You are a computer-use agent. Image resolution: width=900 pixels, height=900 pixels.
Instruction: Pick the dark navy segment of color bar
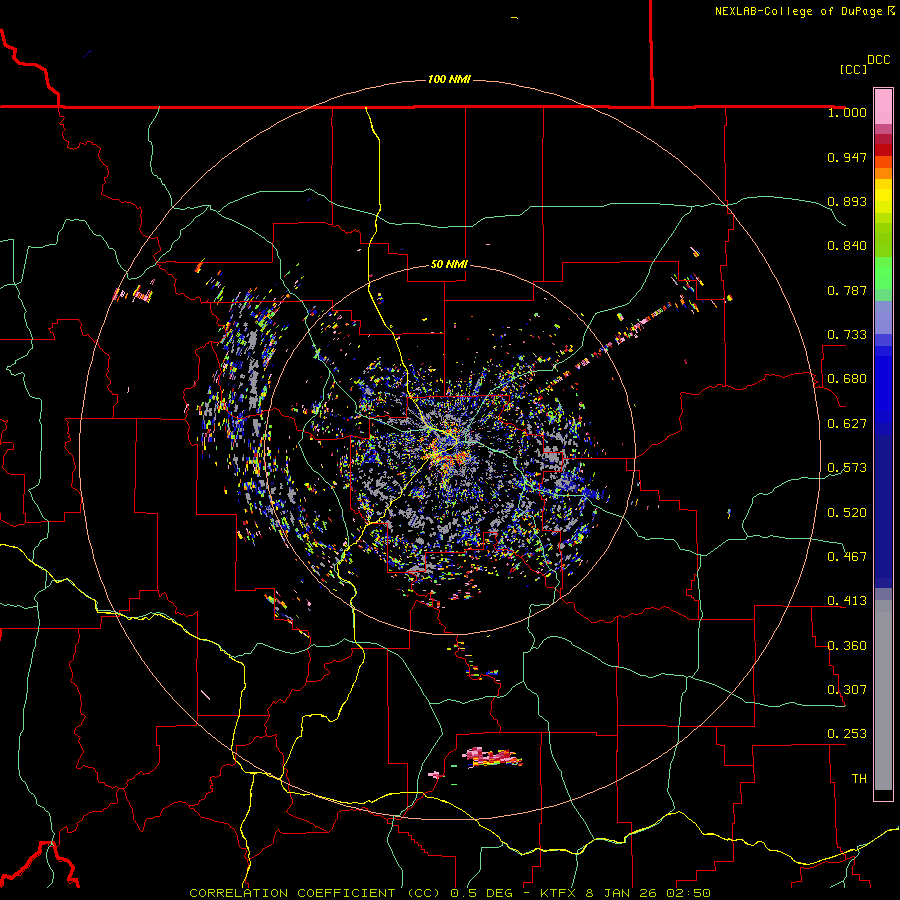pyautogui.click(x=883, y=510)
